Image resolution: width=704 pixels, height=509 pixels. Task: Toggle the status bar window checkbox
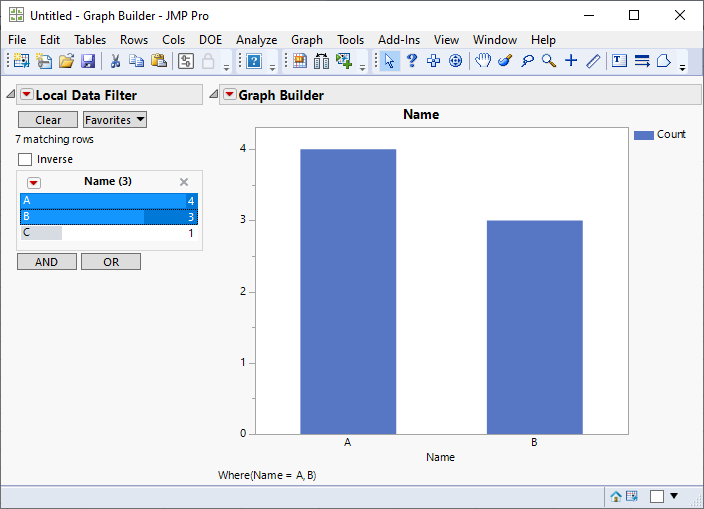[x=657, y=496]
